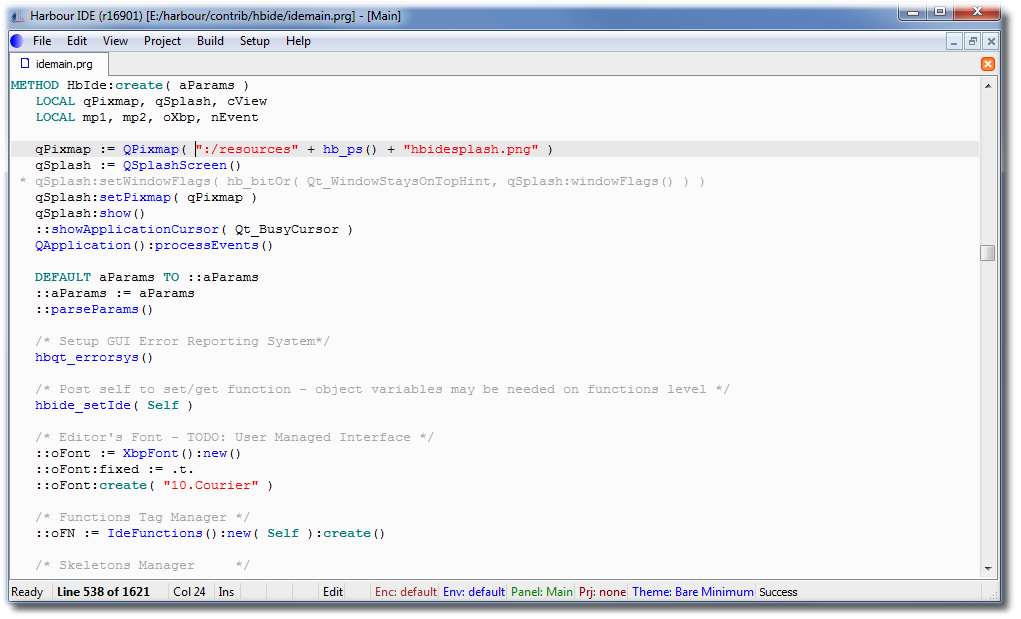Open the File menu
Screen dimensions: 1021x619
tap(42, 41)
